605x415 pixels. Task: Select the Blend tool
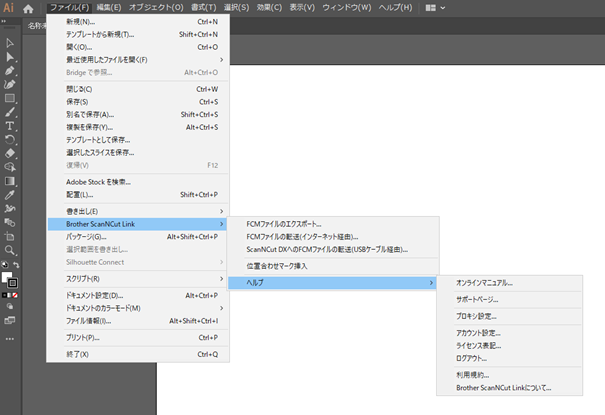click(x=10, y=223)
